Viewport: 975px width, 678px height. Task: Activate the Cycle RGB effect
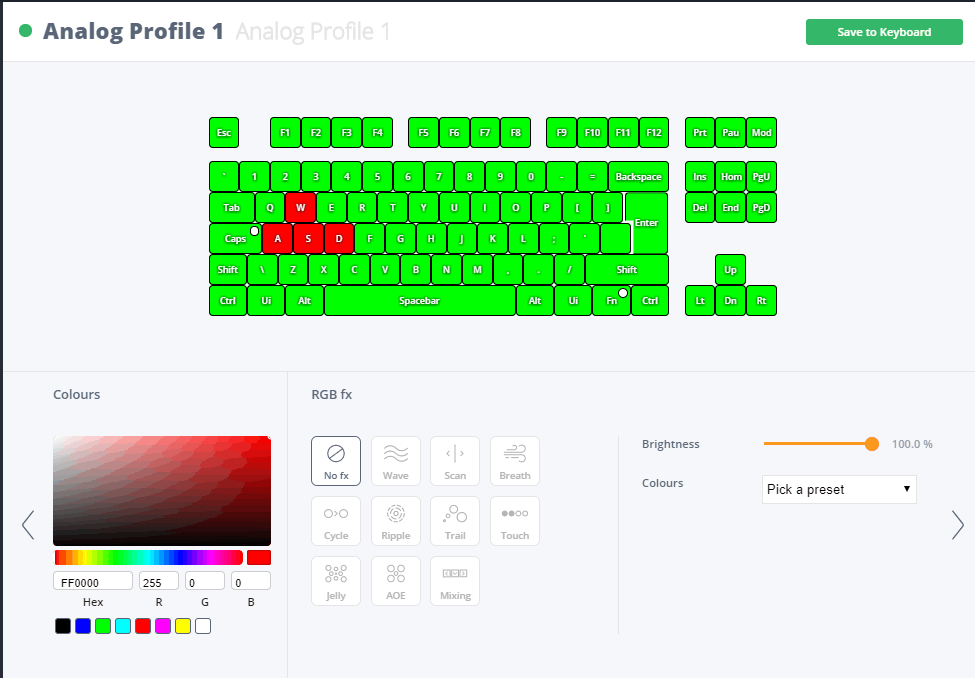[x=336, y=521]
